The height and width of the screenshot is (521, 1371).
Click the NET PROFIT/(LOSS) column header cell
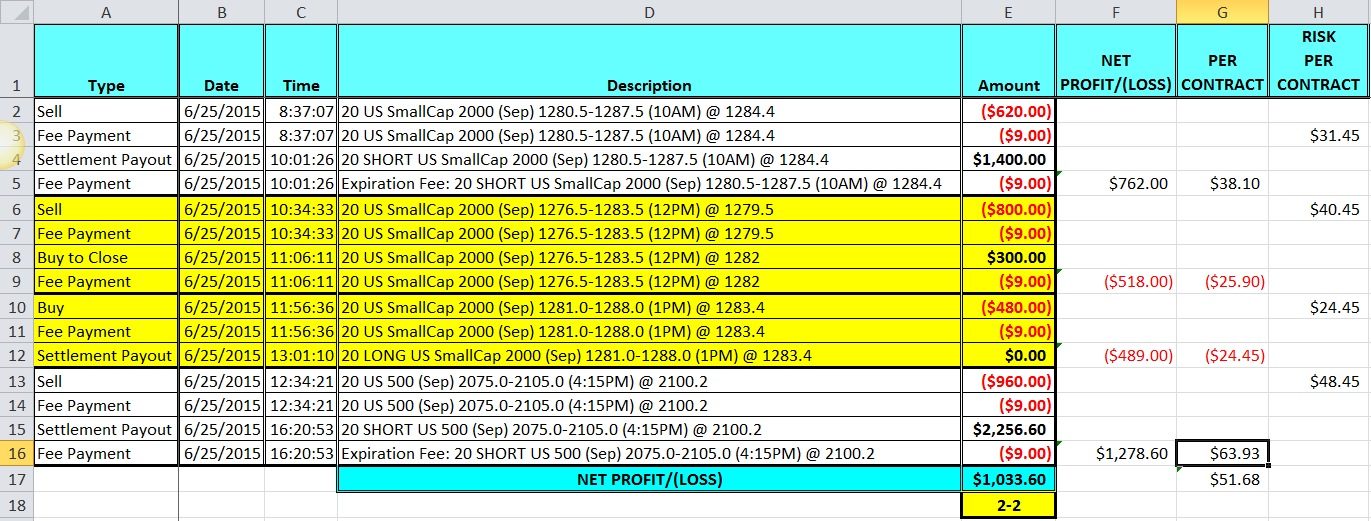1116,60
